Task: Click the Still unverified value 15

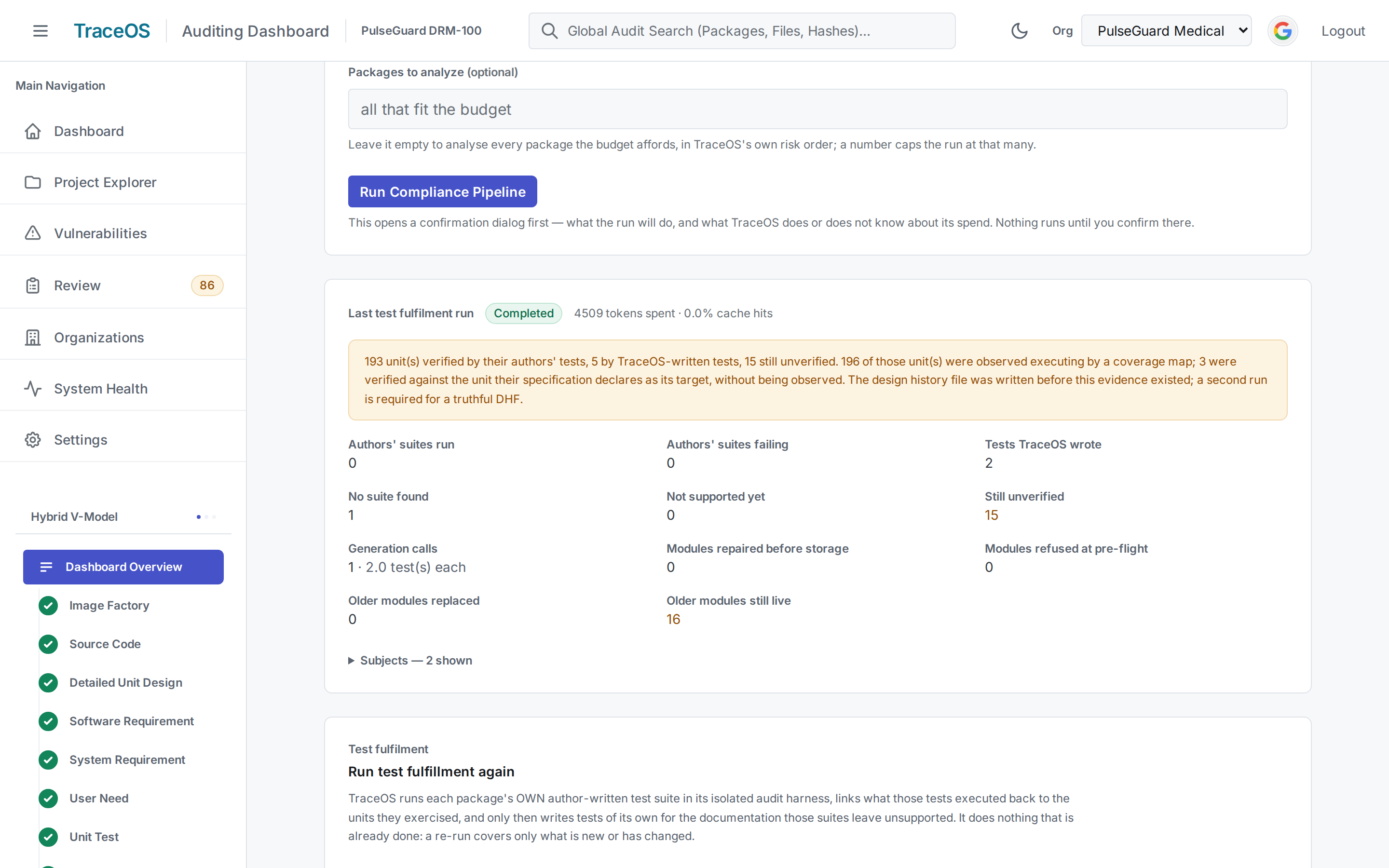Action: click(991, 515)
